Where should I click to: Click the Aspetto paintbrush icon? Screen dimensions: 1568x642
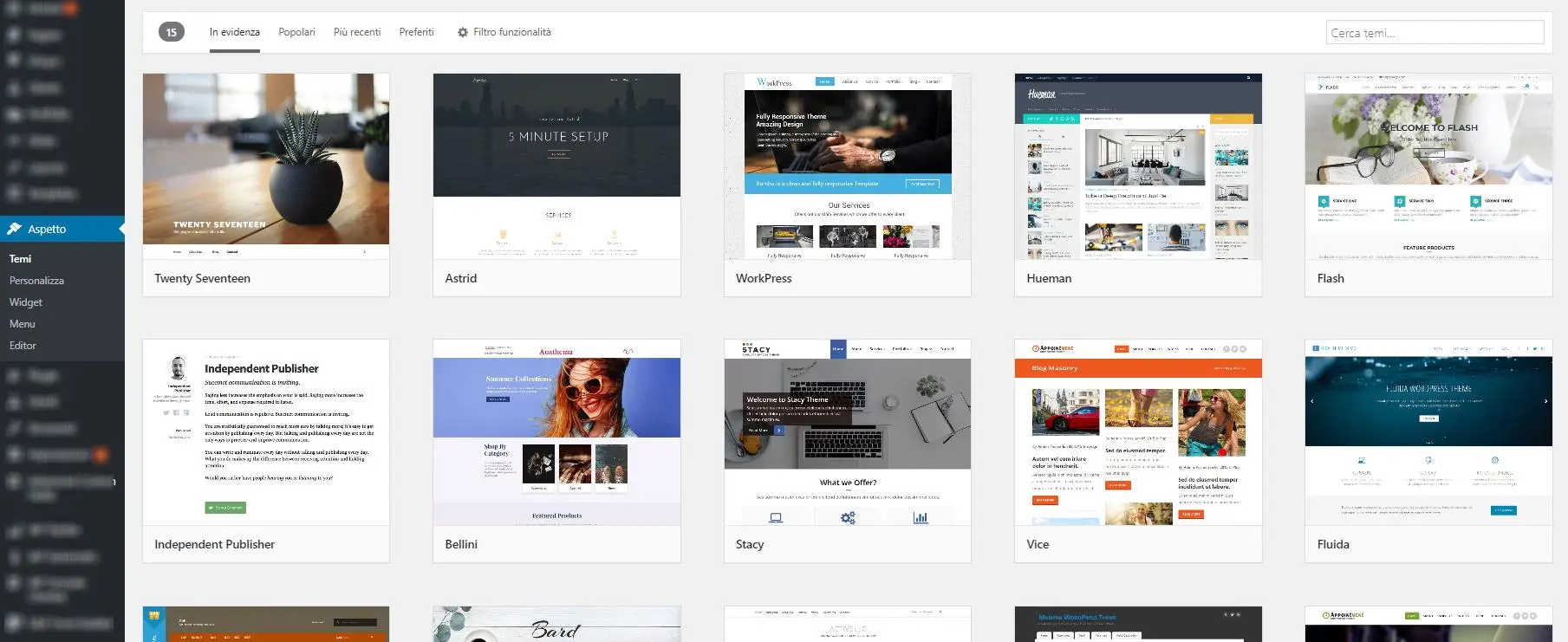click(15, 229)
